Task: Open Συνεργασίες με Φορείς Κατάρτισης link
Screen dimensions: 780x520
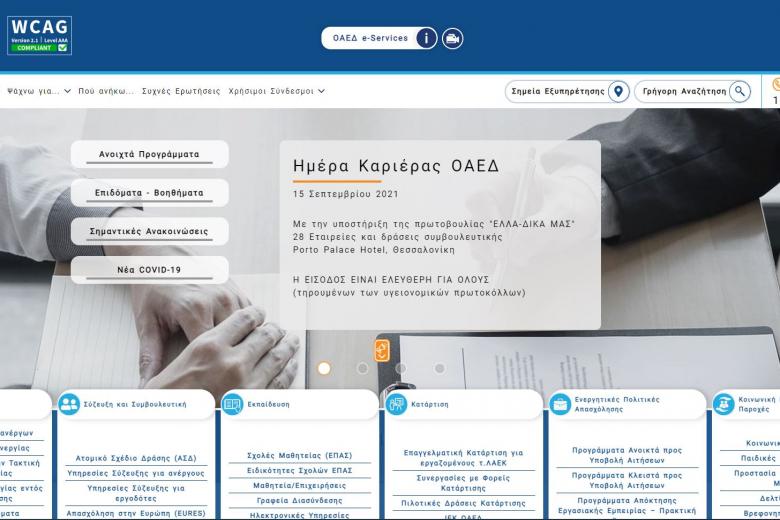Action: (x=463, y=483)
